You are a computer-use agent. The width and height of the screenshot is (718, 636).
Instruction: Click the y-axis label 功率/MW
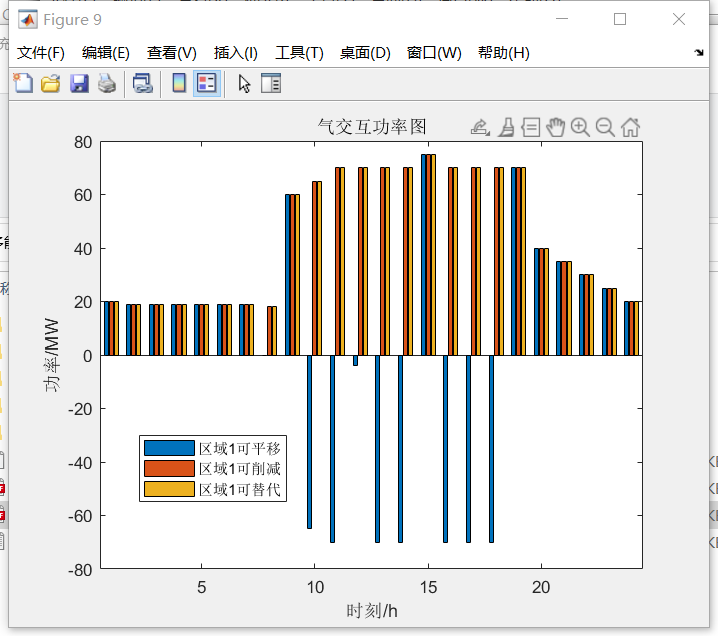52,355
